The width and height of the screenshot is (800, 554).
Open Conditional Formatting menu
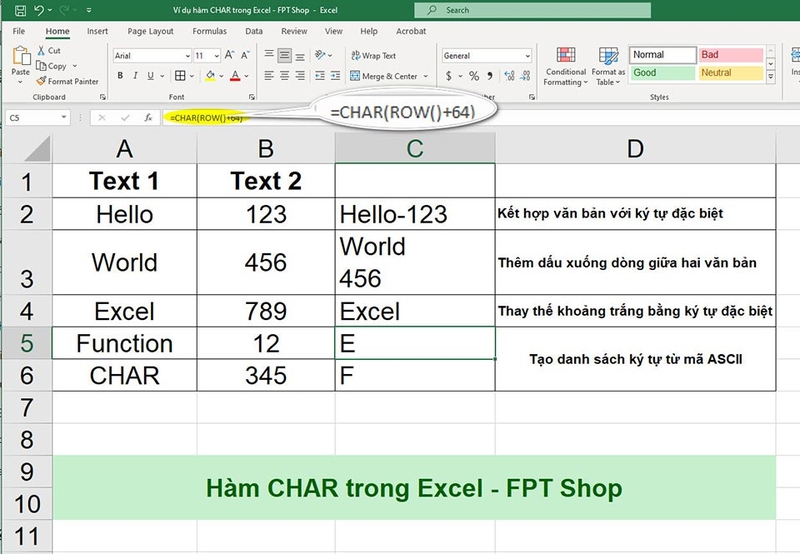(x=565, y=66)
